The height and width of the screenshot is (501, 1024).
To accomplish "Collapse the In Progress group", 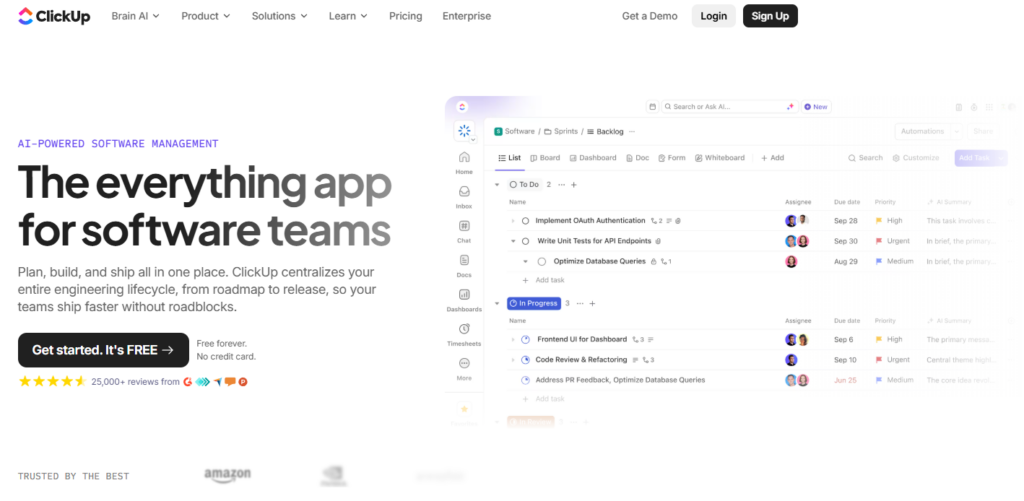I will tap(497, 304).
